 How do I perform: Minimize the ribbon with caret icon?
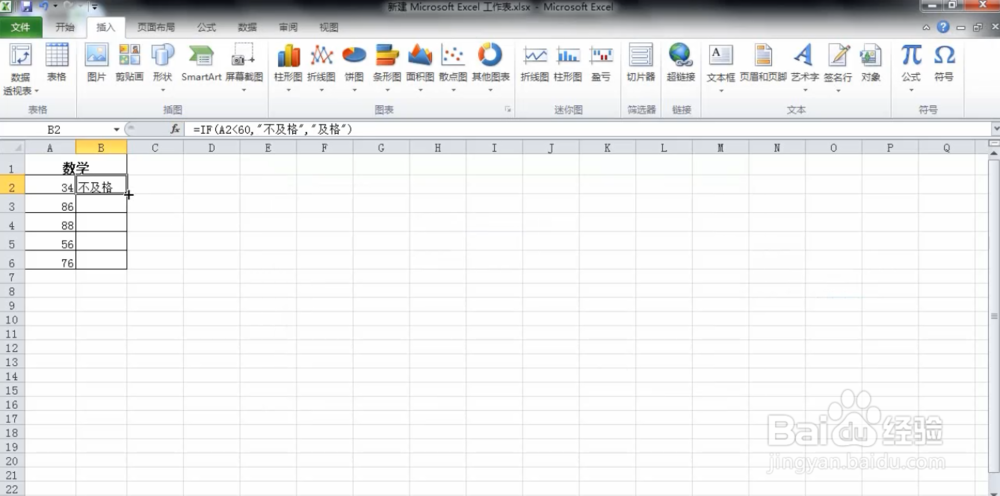(927, 27)
